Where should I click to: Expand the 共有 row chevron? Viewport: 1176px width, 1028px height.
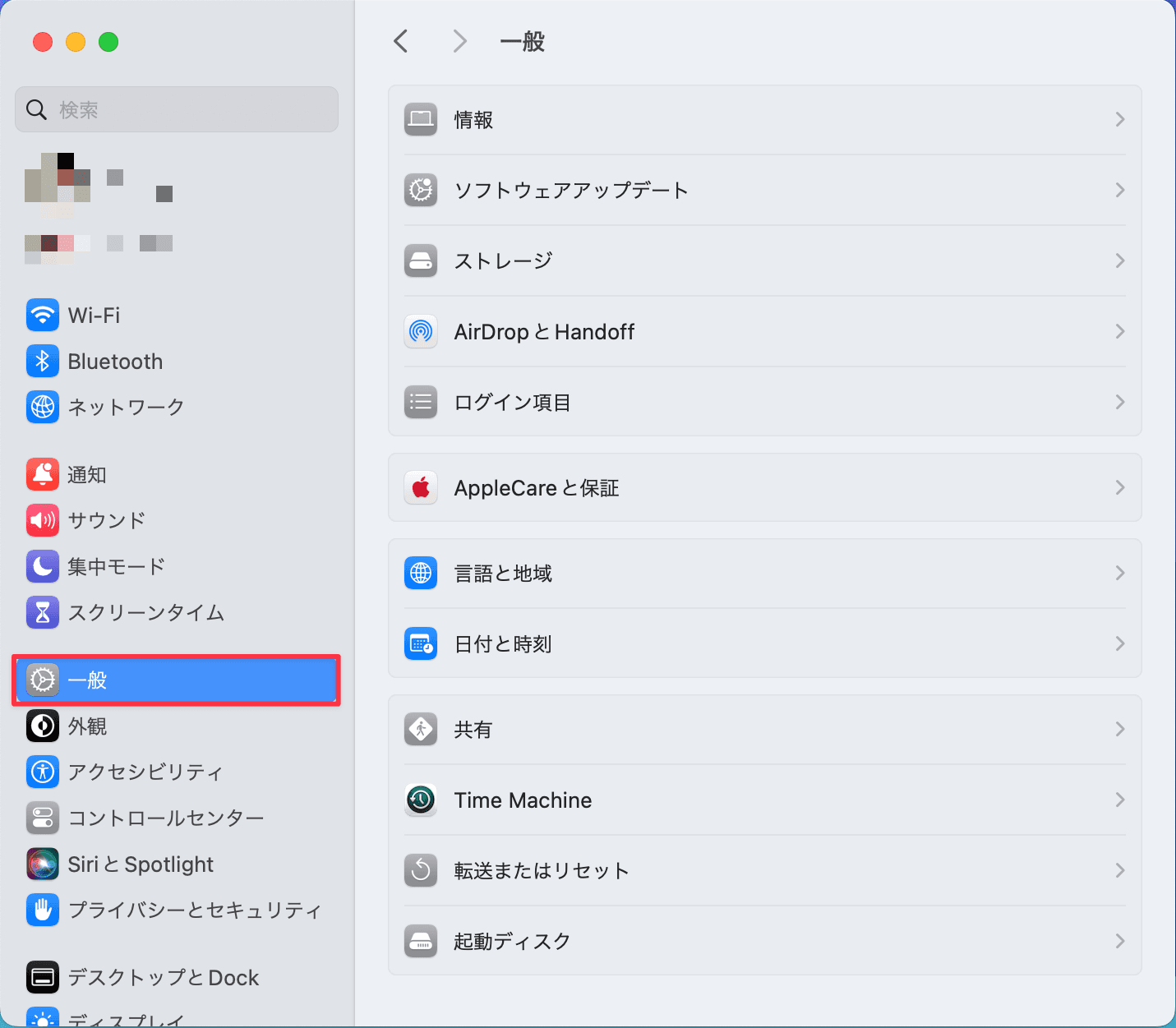pos(1119,729)
